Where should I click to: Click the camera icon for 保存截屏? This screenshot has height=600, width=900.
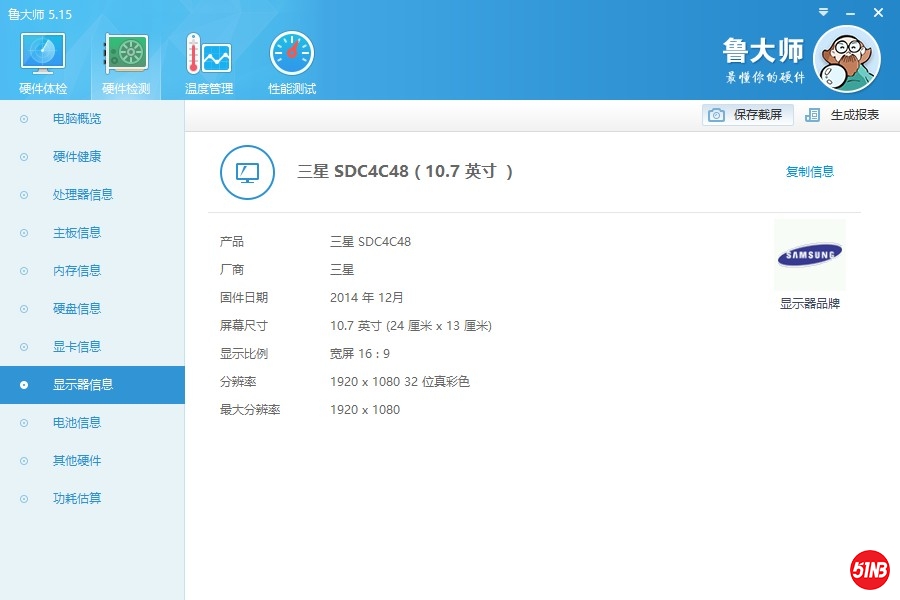(716, 115)
